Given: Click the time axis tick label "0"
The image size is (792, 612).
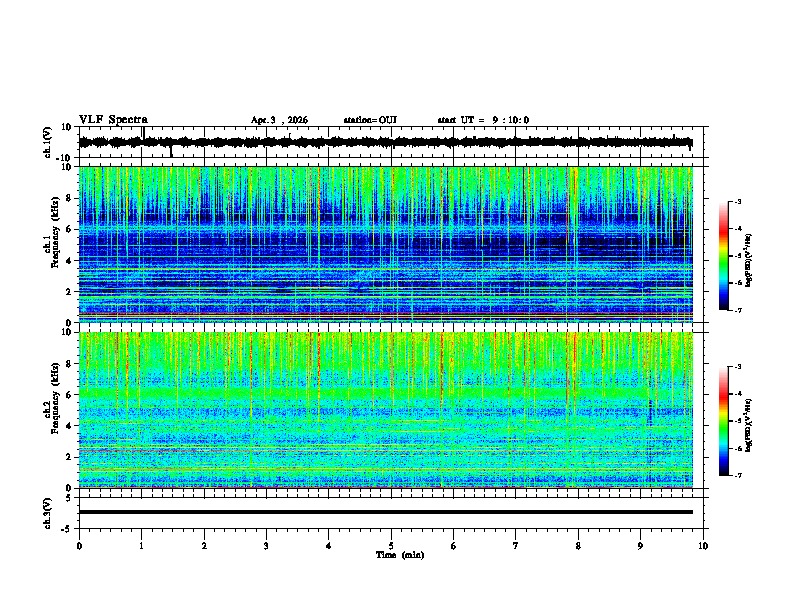Looking at the screenshot, I should 79,546.
